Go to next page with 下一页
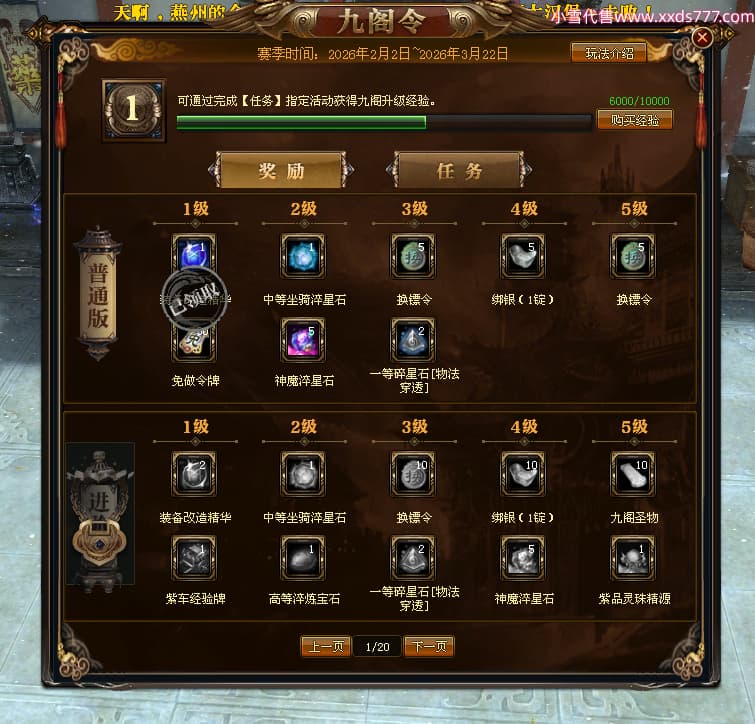755x724 pixels. click(429, 646)
